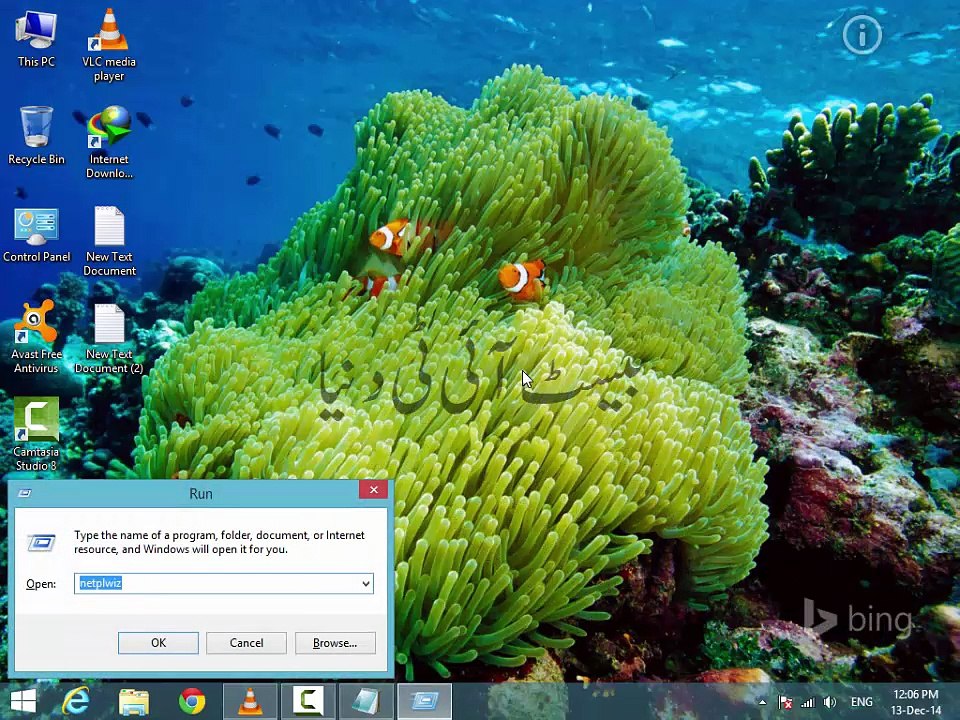Open network signal tray icon
This screenshot has width=960, height=720.
pos(808,702)
